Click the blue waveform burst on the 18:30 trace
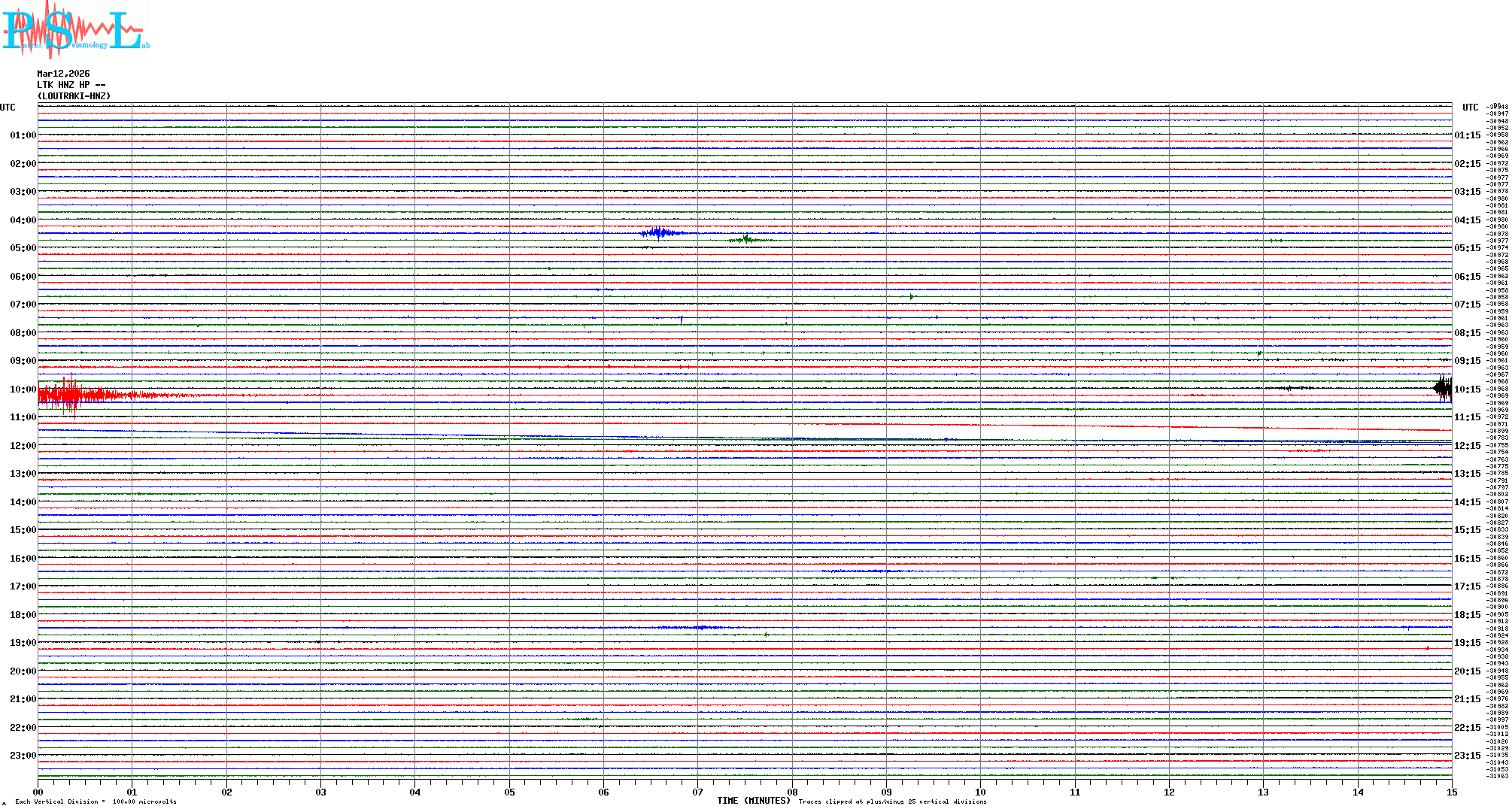The width and height of the screenshot is (1512, 812). [700, 627]
